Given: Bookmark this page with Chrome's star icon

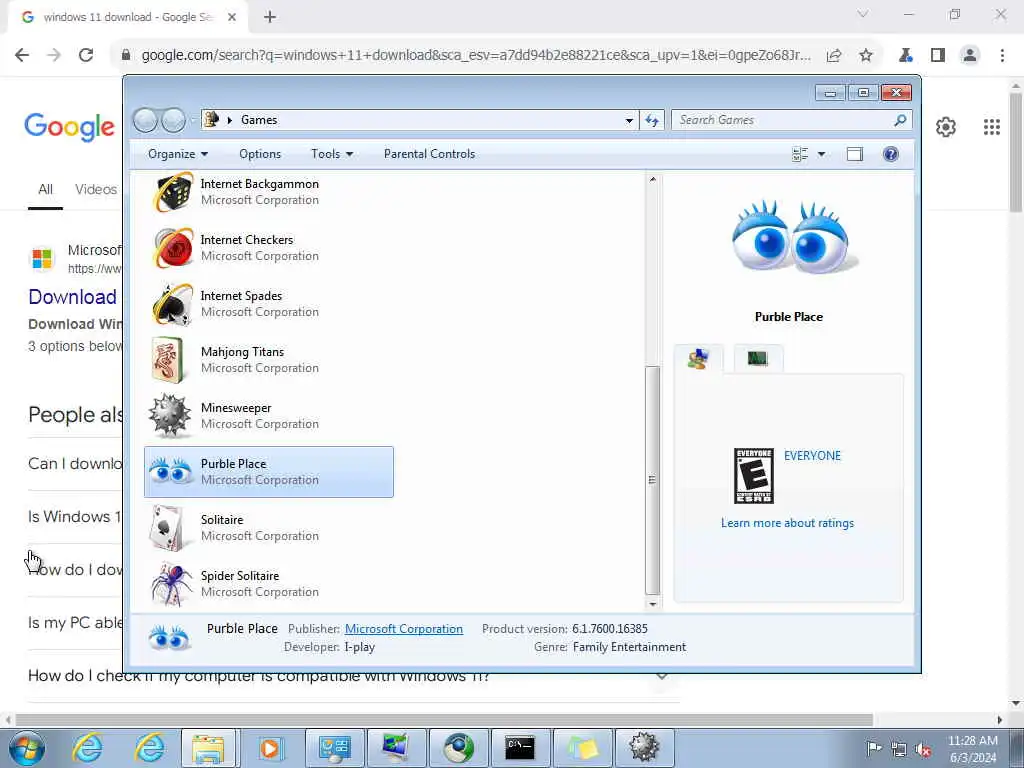Looking at the screenshot, I should click(x=866, y=56).
